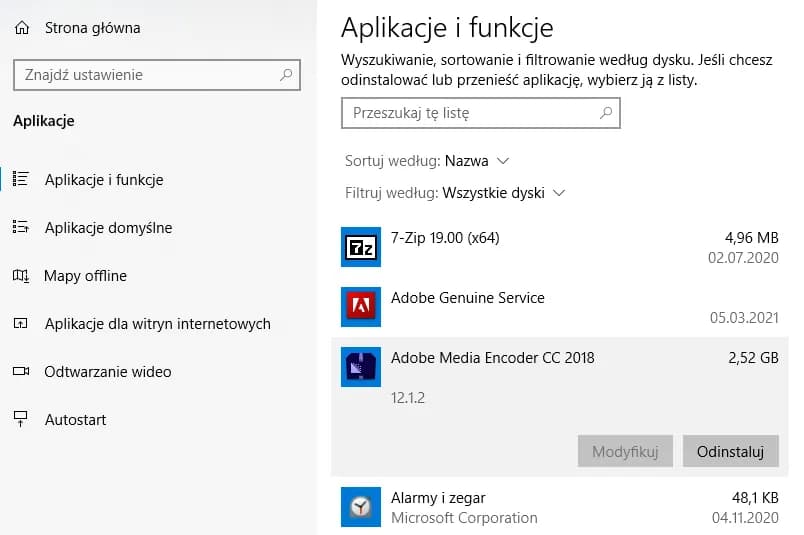Click the Mapy offline map icon
804x535 pixels.
21,276
